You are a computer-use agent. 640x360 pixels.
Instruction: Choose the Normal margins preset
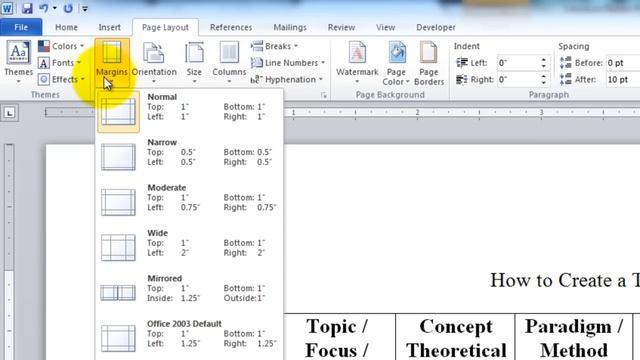189,111
